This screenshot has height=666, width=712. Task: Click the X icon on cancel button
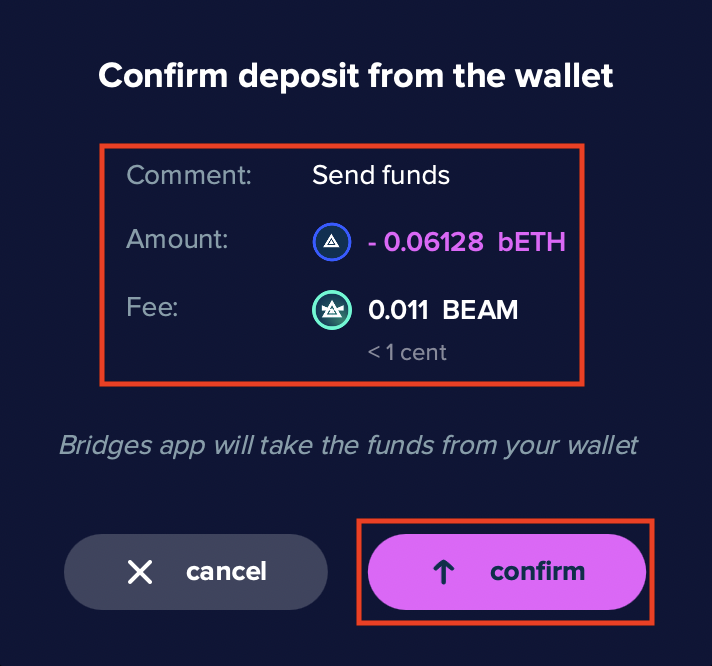point(140,572)
